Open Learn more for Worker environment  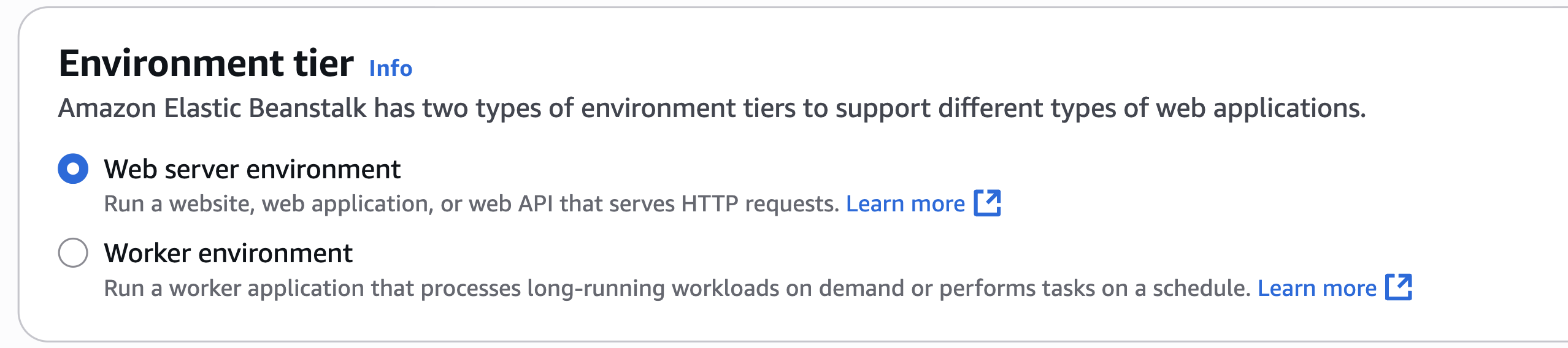pyautogui.click(x=1317, y=288)
